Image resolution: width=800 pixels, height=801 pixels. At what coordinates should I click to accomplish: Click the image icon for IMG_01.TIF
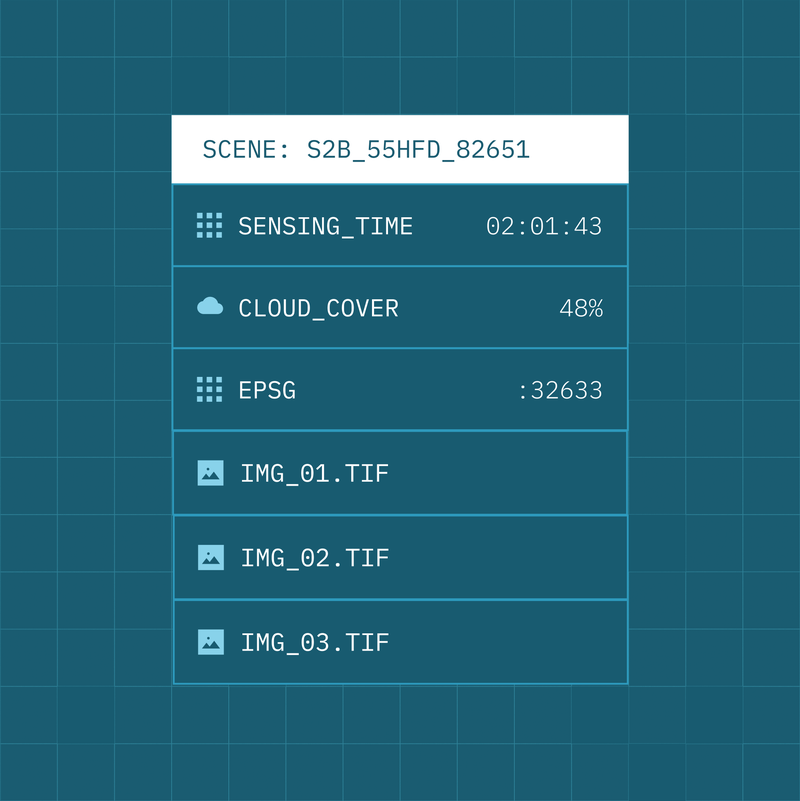(x=210, y=473)
